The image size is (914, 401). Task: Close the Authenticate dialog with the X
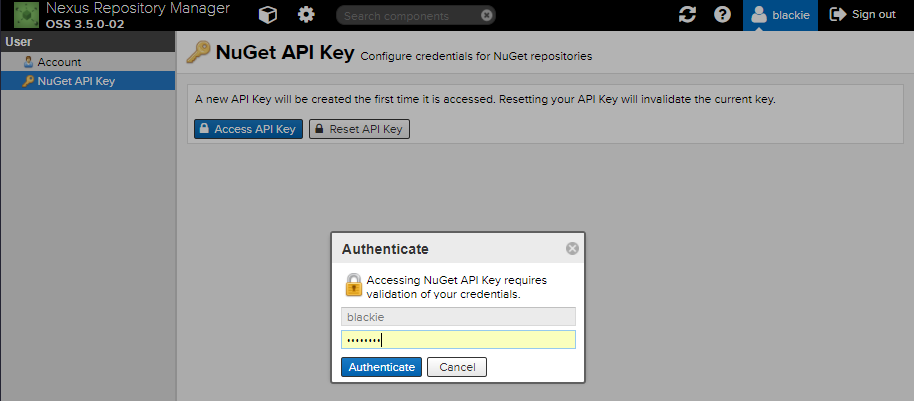(572, 248)
